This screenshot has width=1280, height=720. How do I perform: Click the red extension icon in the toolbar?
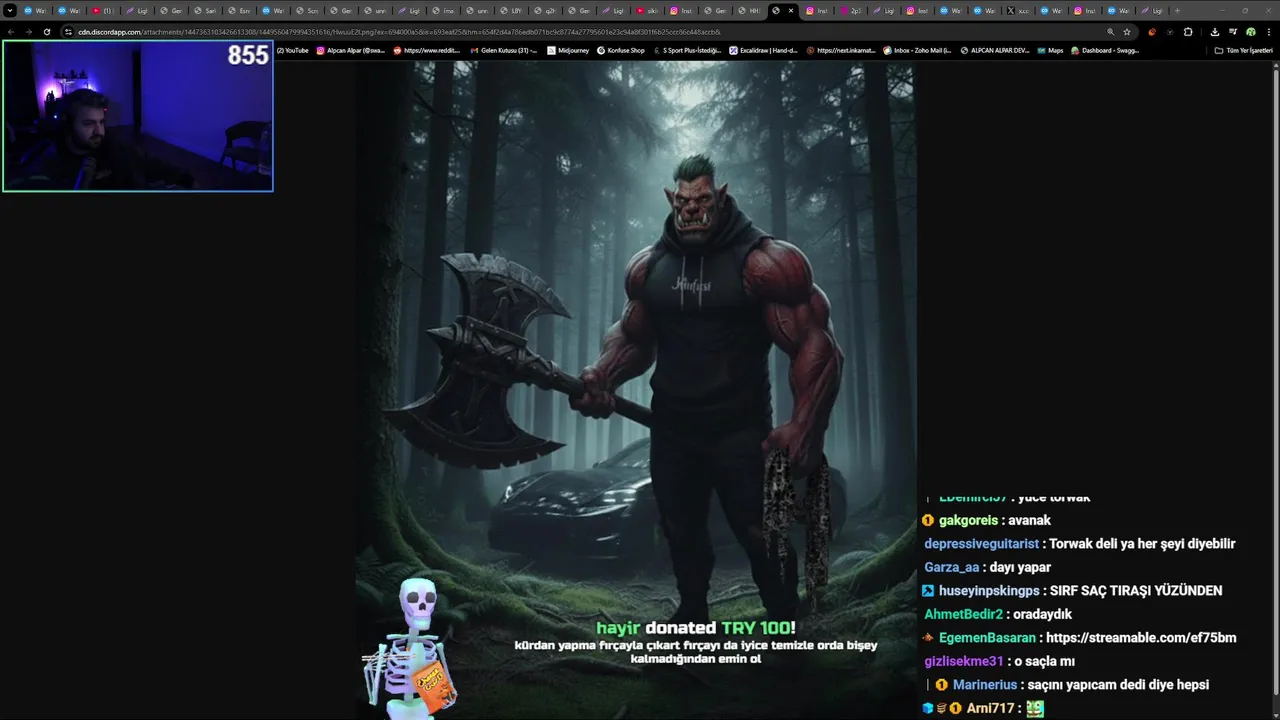click(1152, 32)
